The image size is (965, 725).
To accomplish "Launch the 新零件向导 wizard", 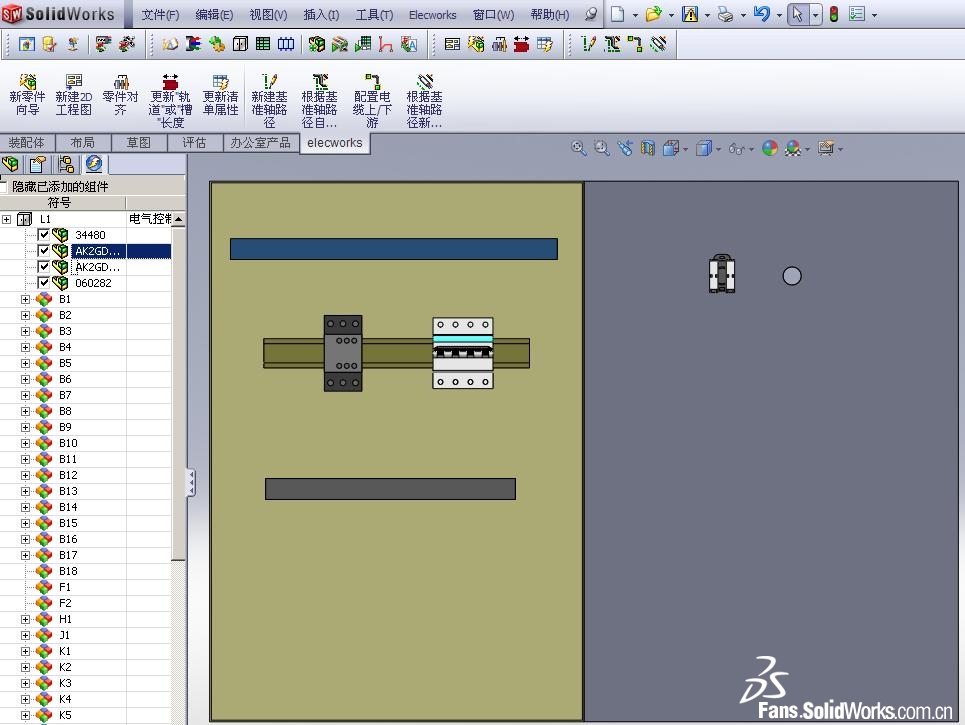I will coord(27,95).
